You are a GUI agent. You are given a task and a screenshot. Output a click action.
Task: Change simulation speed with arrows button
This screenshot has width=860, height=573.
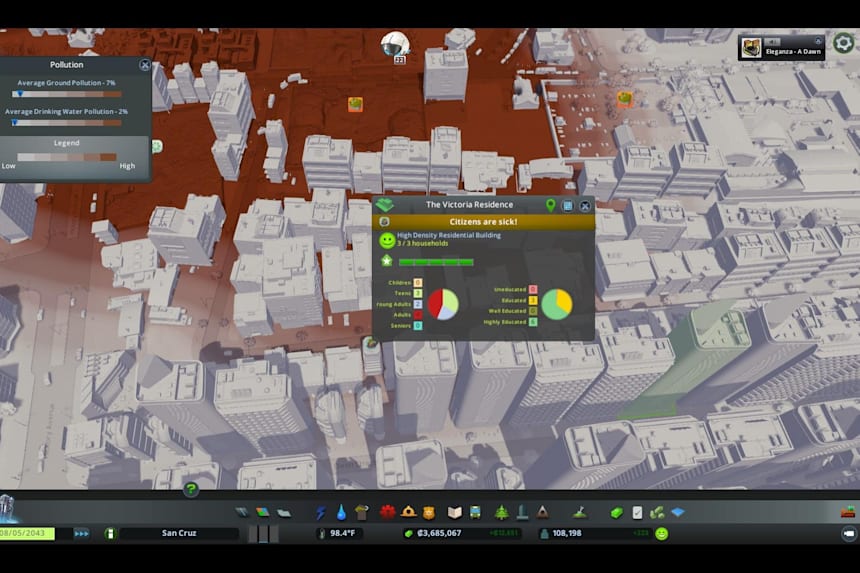tap(81, 534)
